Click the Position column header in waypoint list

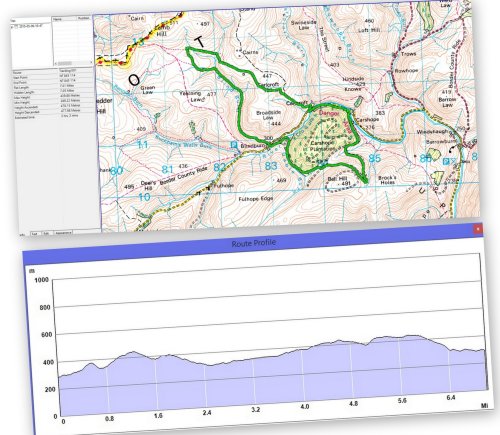tap(84, 18)
